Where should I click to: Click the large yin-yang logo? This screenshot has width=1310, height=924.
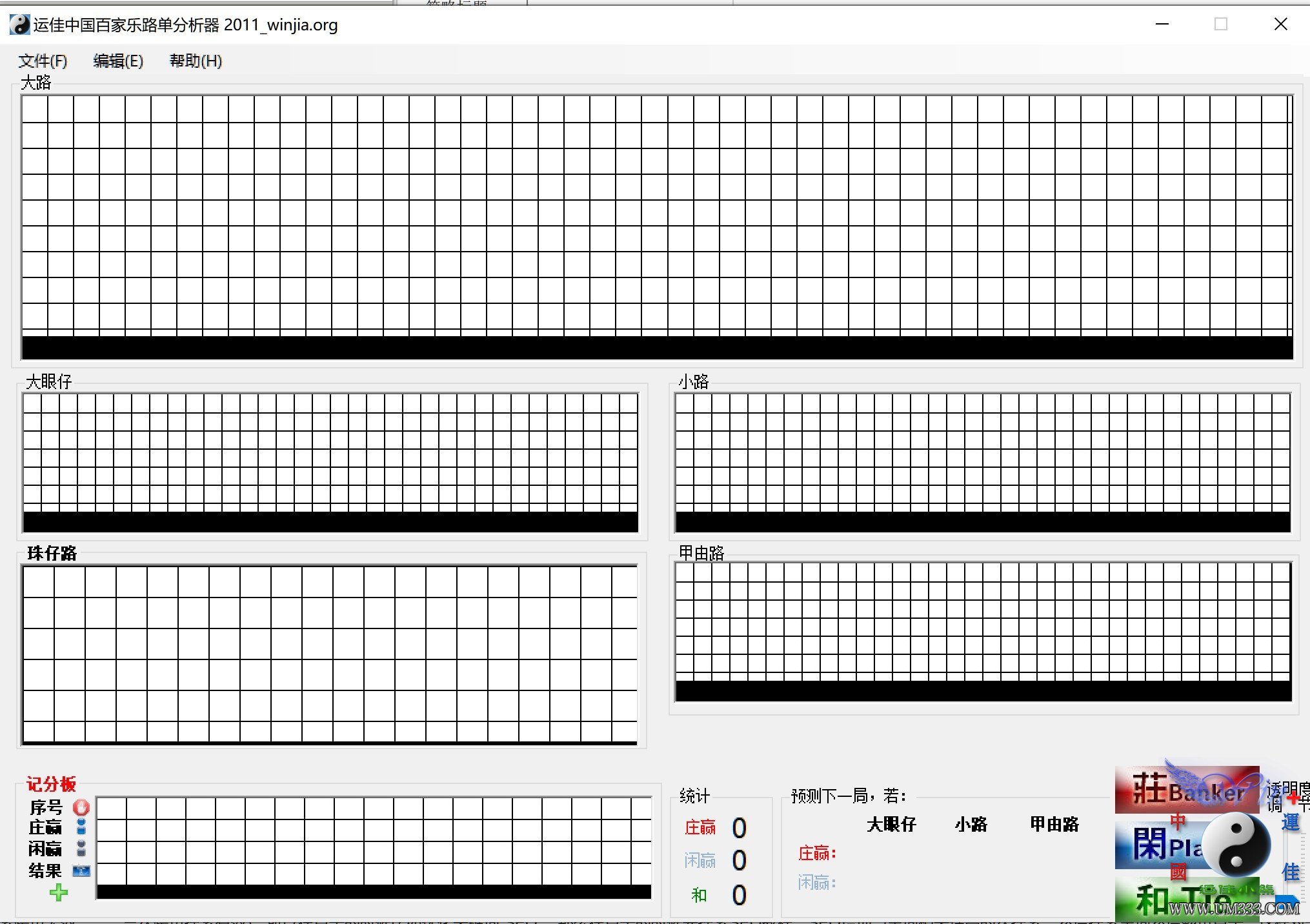tap(1236, 844)
